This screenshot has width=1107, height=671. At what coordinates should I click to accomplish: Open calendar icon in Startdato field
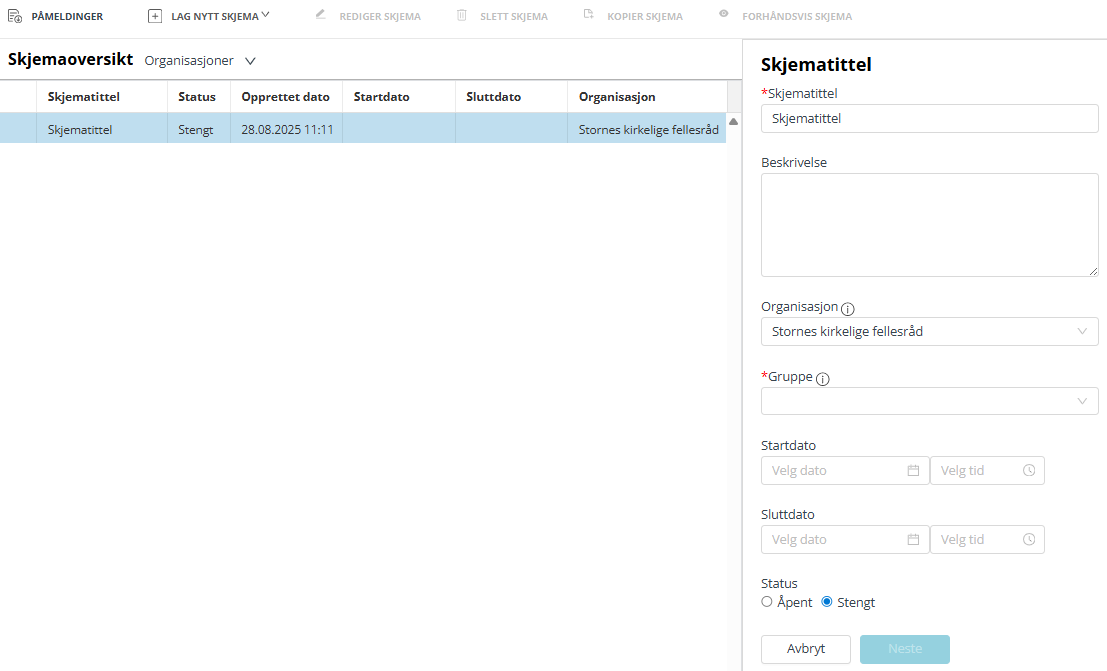[913, 470]
